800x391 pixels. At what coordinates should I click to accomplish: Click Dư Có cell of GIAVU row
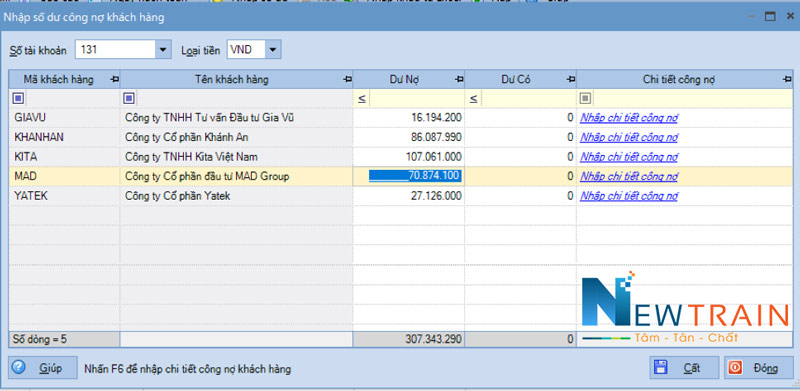[x=520, y=118]
